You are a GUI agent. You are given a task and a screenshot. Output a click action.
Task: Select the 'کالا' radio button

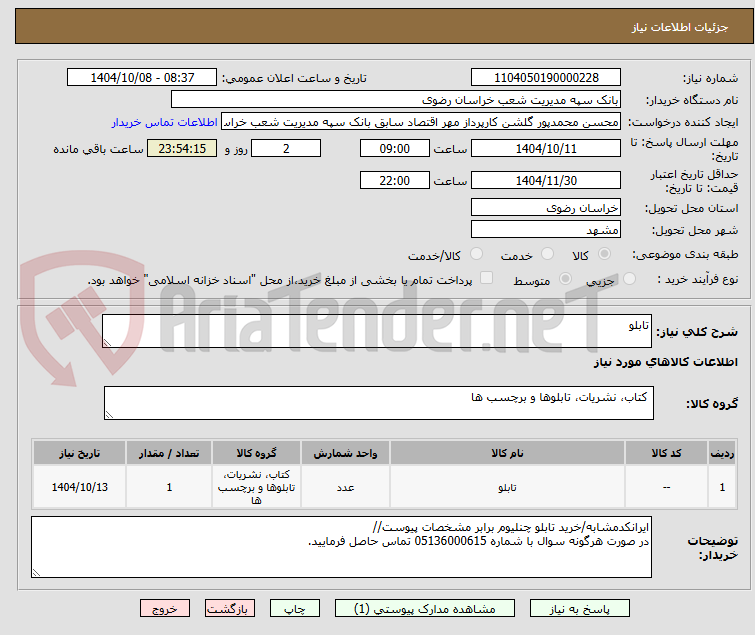[604, 254]
